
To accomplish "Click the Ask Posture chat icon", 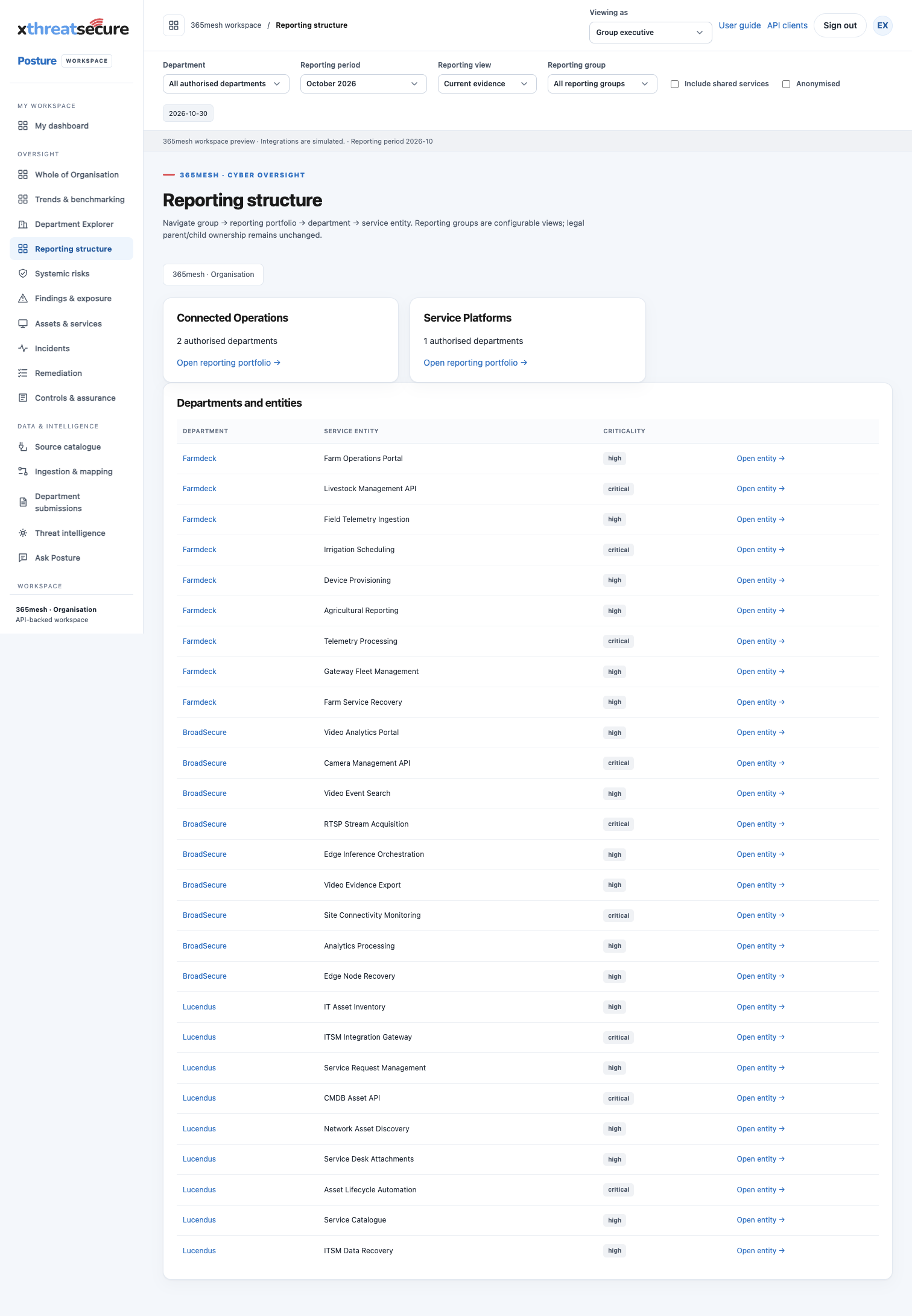I will tap(23, 558).
